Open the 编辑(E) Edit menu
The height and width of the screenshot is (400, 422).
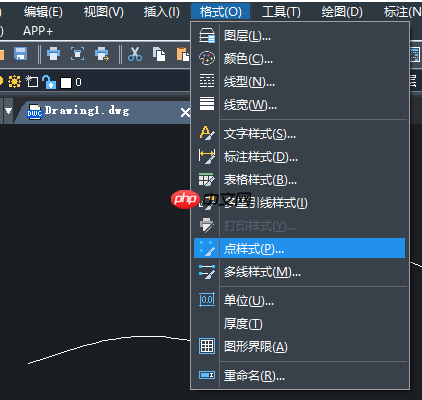click(43, 12)
